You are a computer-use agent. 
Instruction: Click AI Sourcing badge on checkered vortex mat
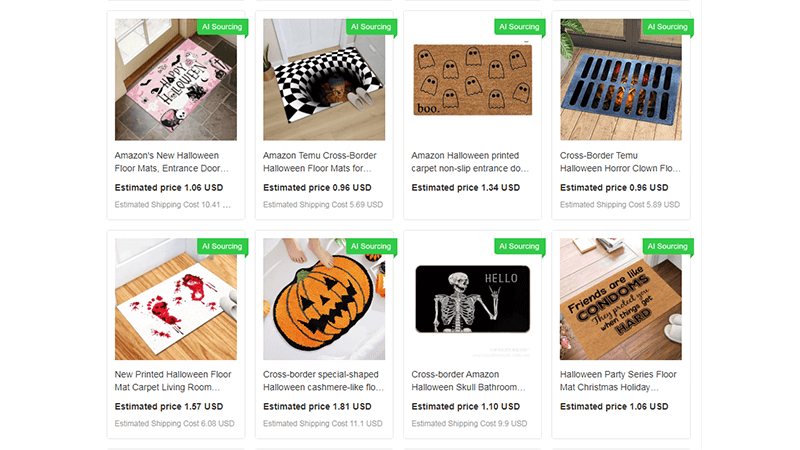pos(371,27)
